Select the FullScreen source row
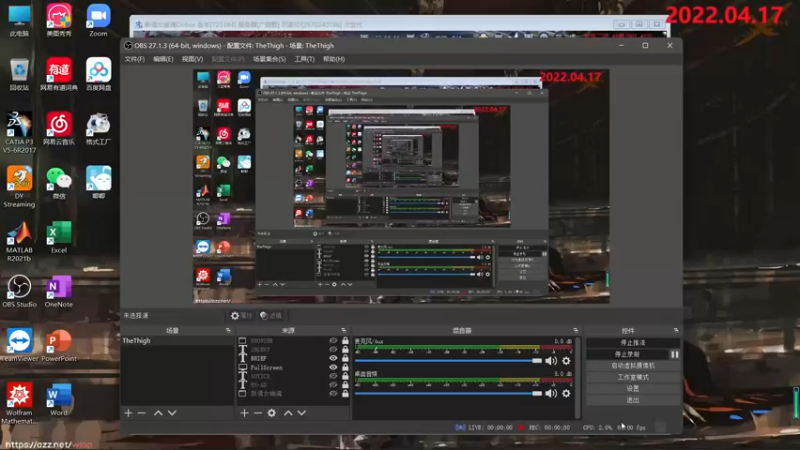The image size is (800, 450). click(x=294, y=367)
